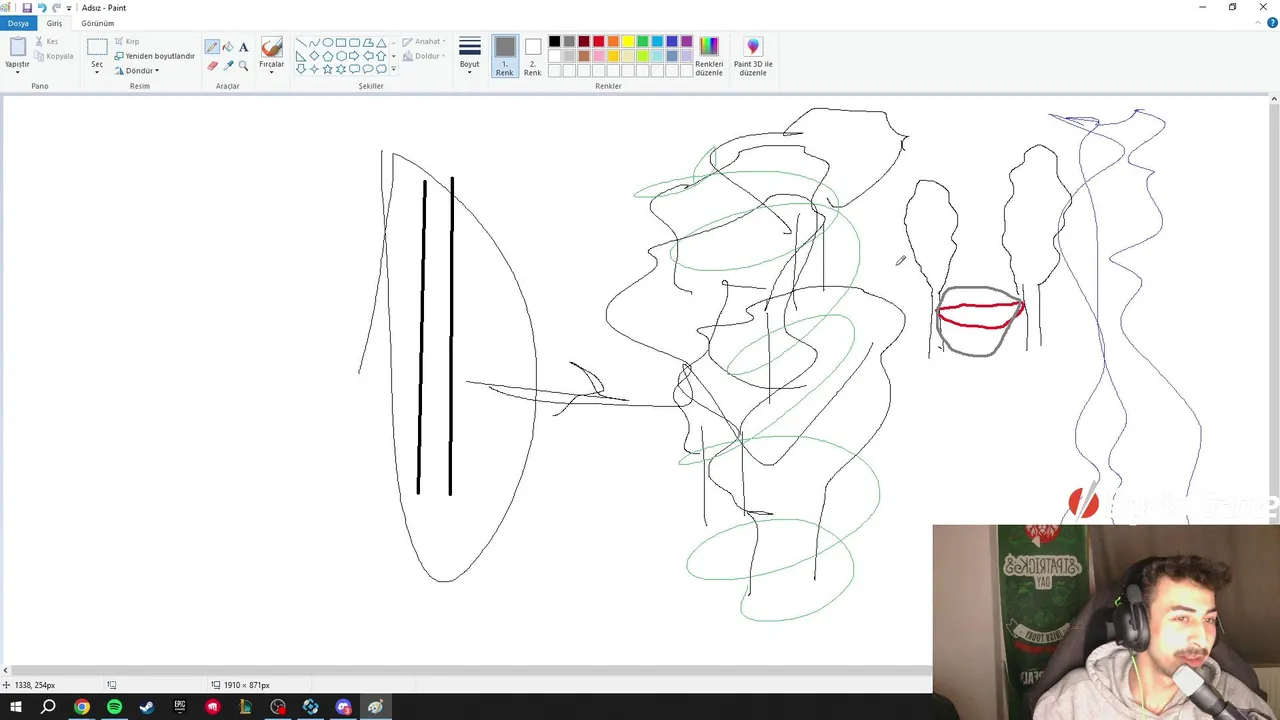Open the Dosya menu
Viewport: 1280px width, 720px height.
pyautogui.click(x=18, y=23)
